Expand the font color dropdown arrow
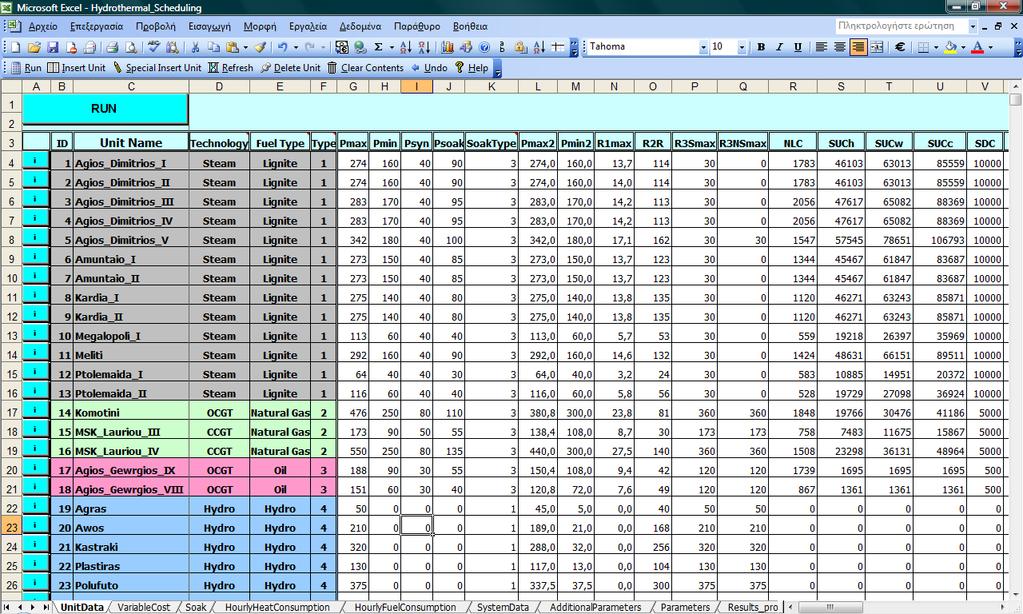This screenshot has width=1023, height=614. click(990, 47)
